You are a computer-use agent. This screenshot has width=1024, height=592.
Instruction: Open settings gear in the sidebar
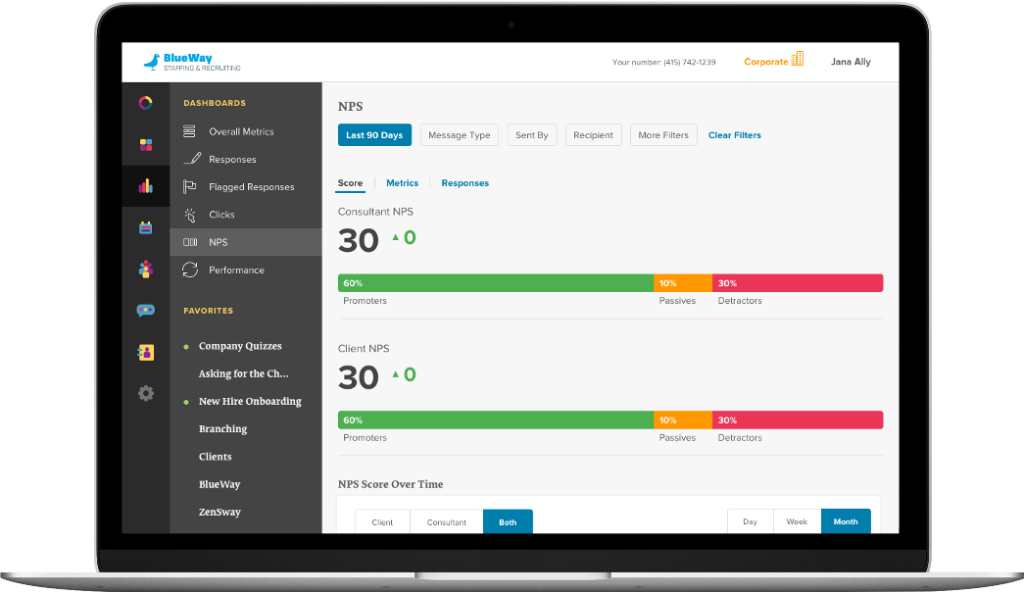[x=146, y=393]
